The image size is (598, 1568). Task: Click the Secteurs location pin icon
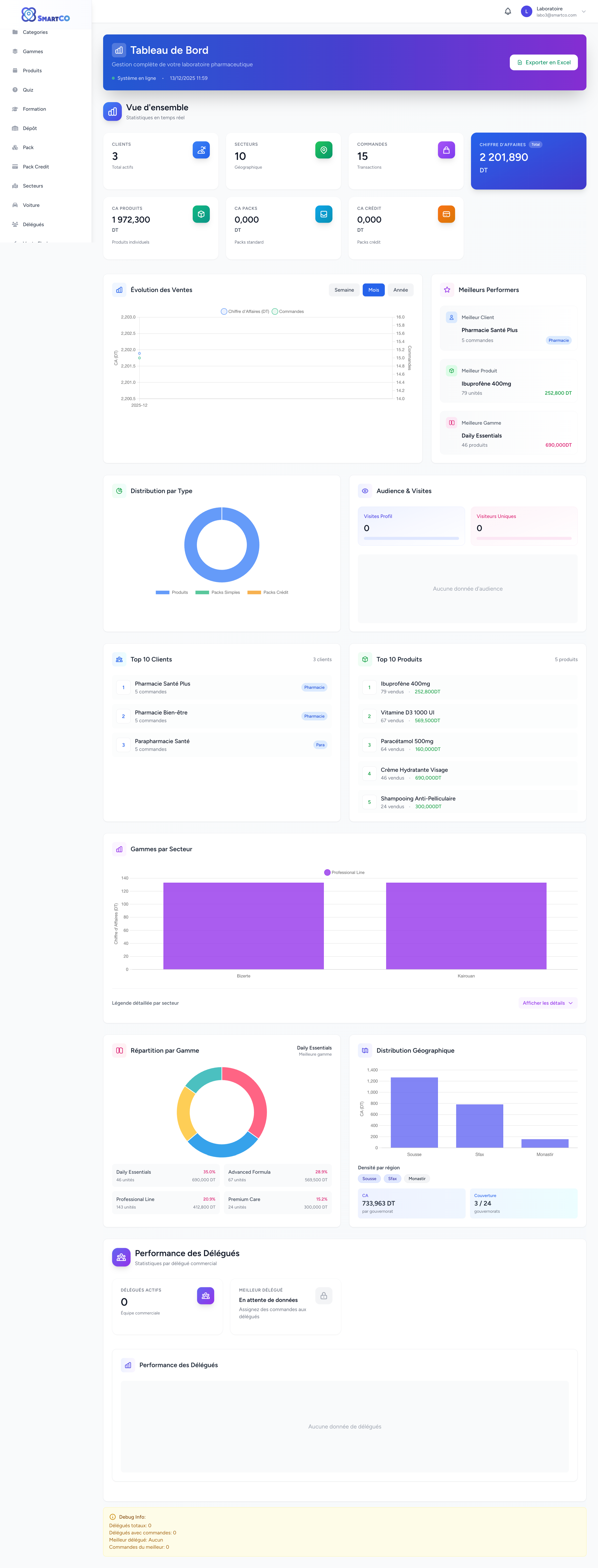(324, 150)
